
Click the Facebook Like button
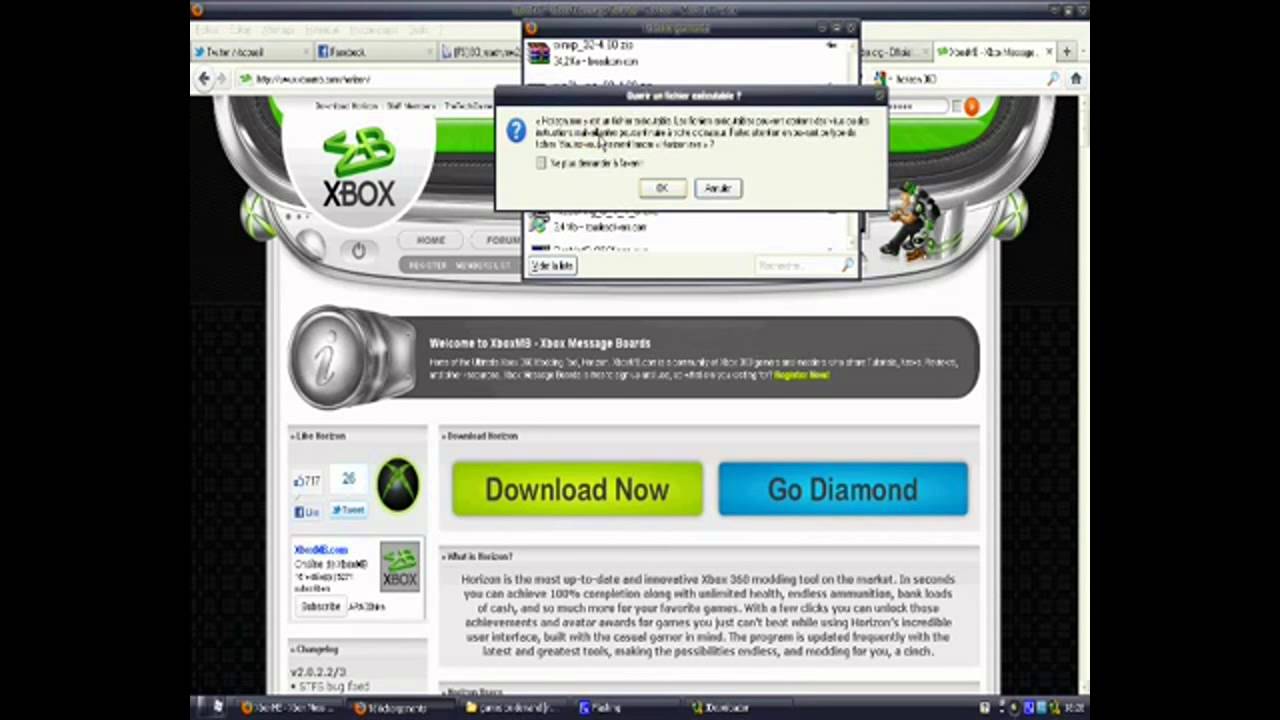coord(307,512)
